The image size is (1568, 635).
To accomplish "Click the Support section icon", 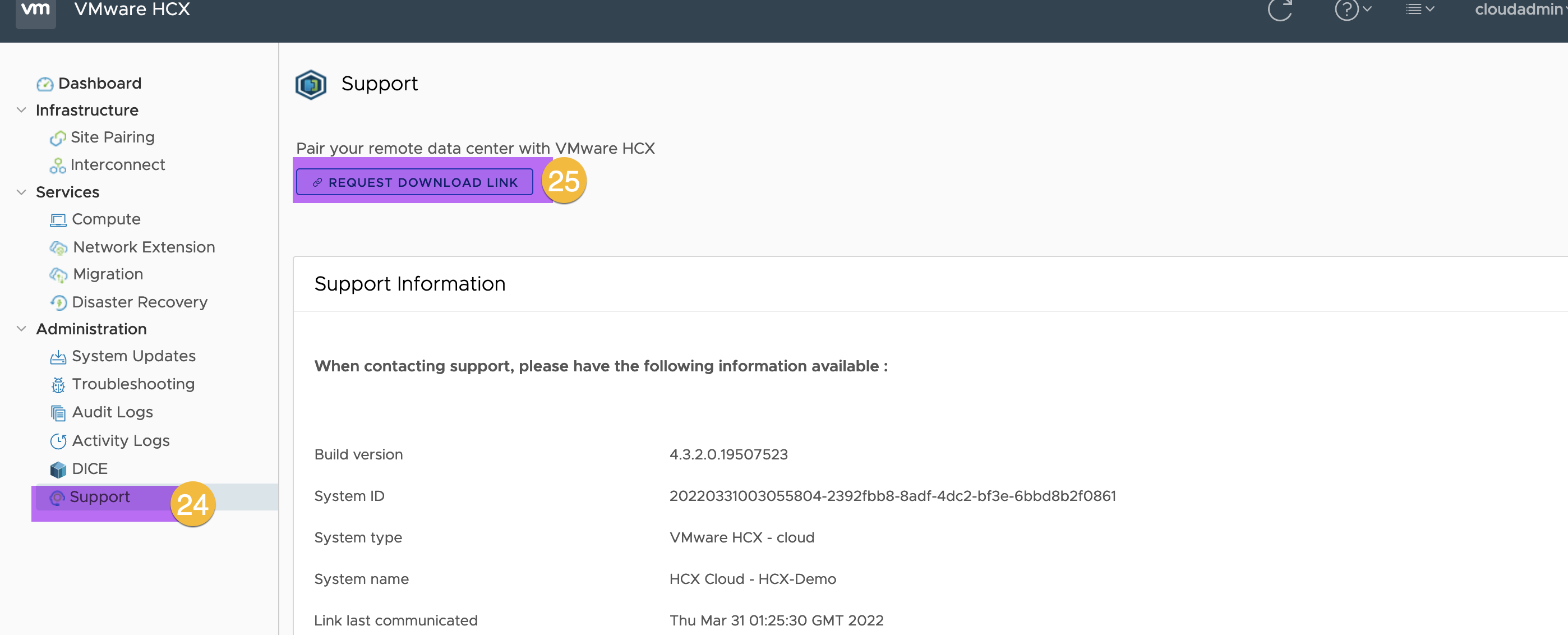I will (x=57, y=497).
